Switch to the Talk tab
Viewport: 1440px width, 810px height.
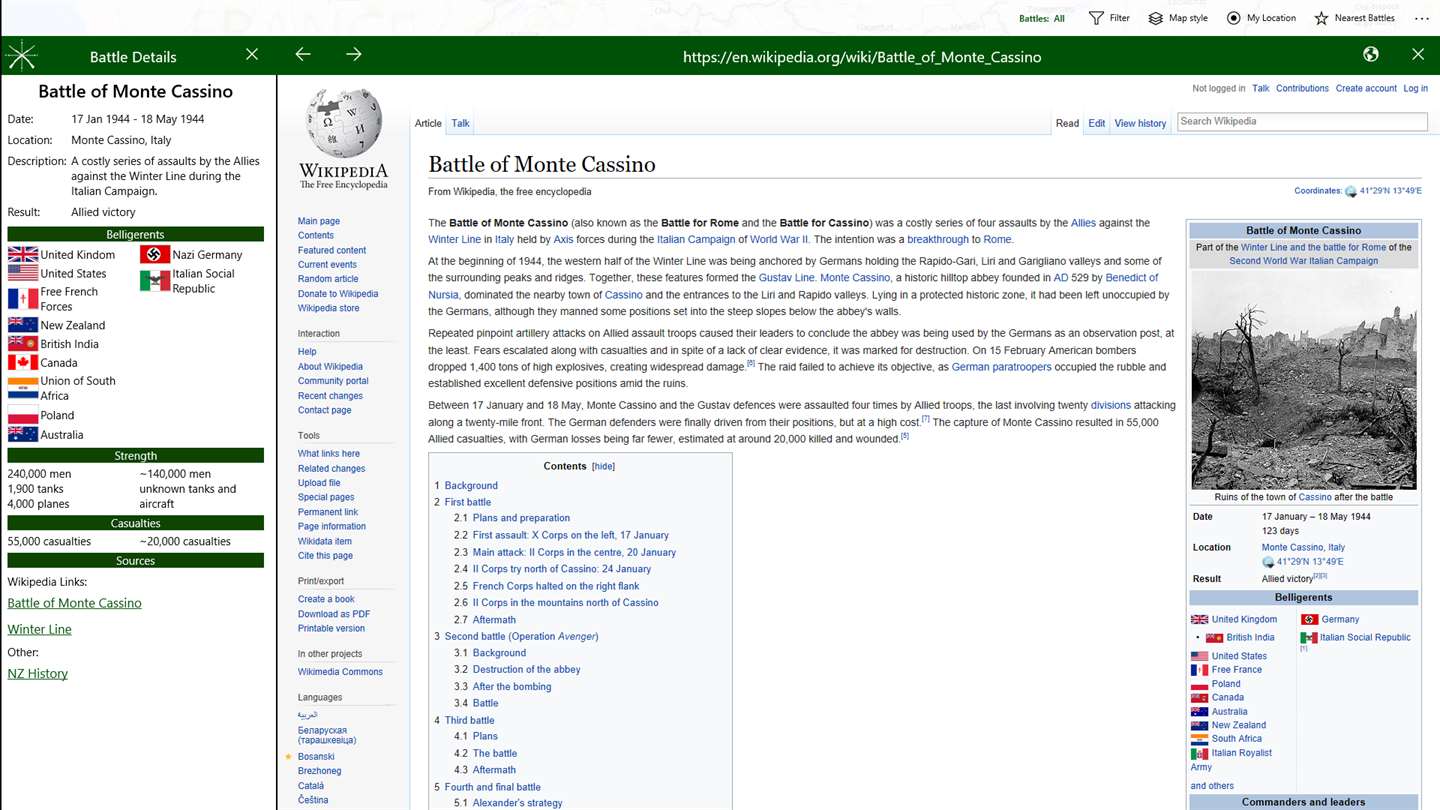(460, 123)
